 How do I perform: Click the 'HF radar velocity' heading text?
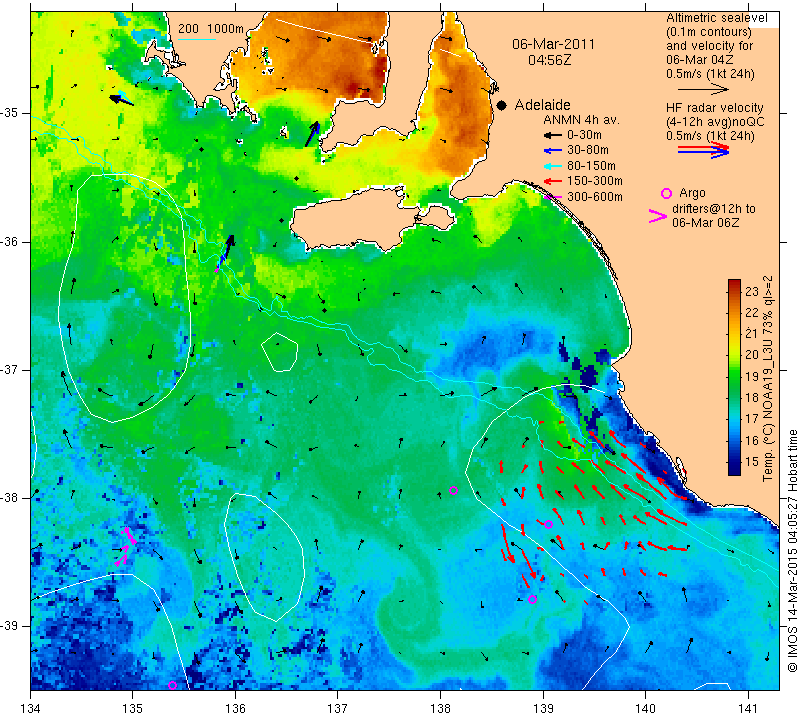pos(715,108)
